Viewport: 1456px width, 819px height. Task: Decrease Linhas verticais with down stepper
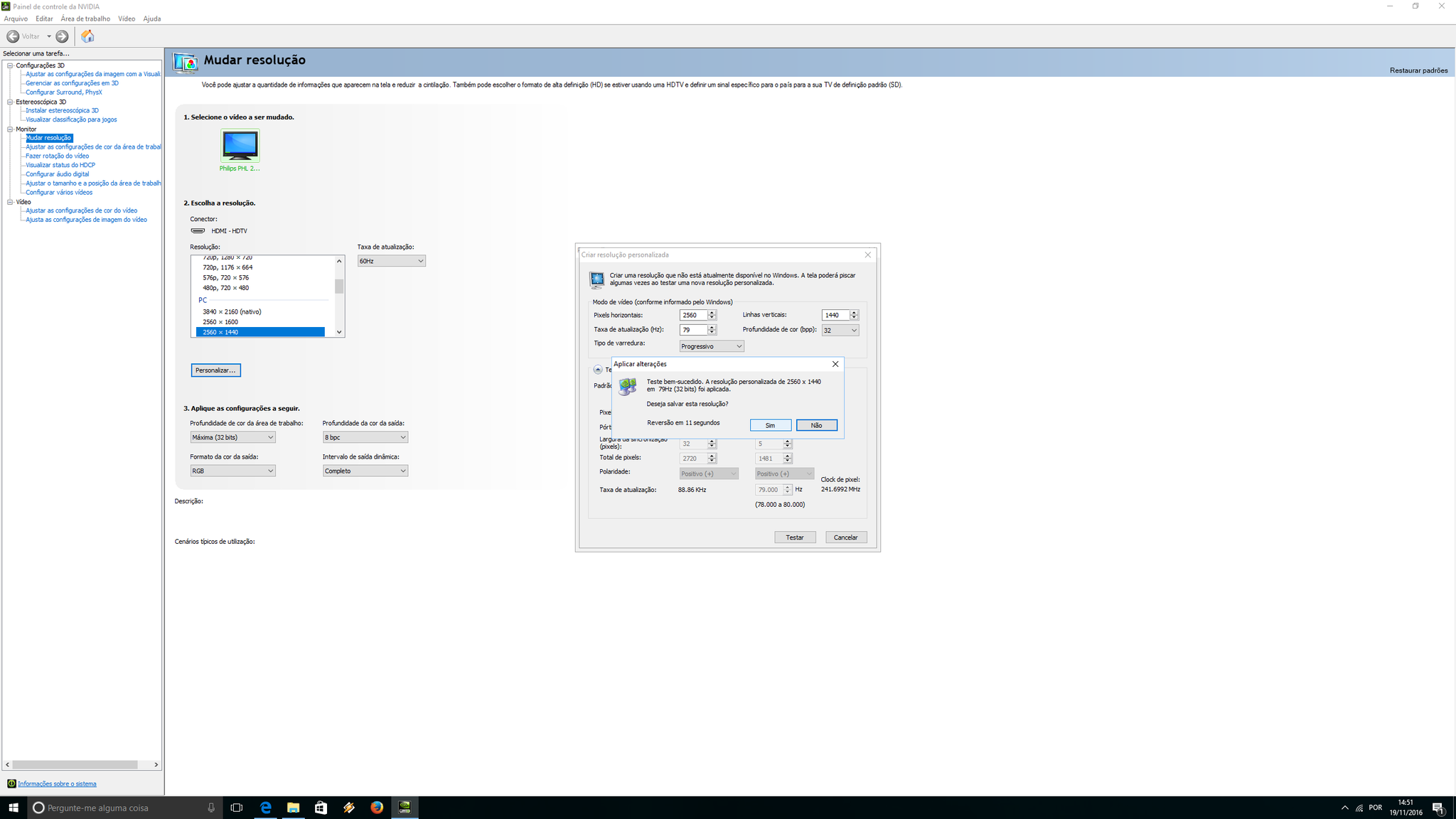tap(854, 318)
